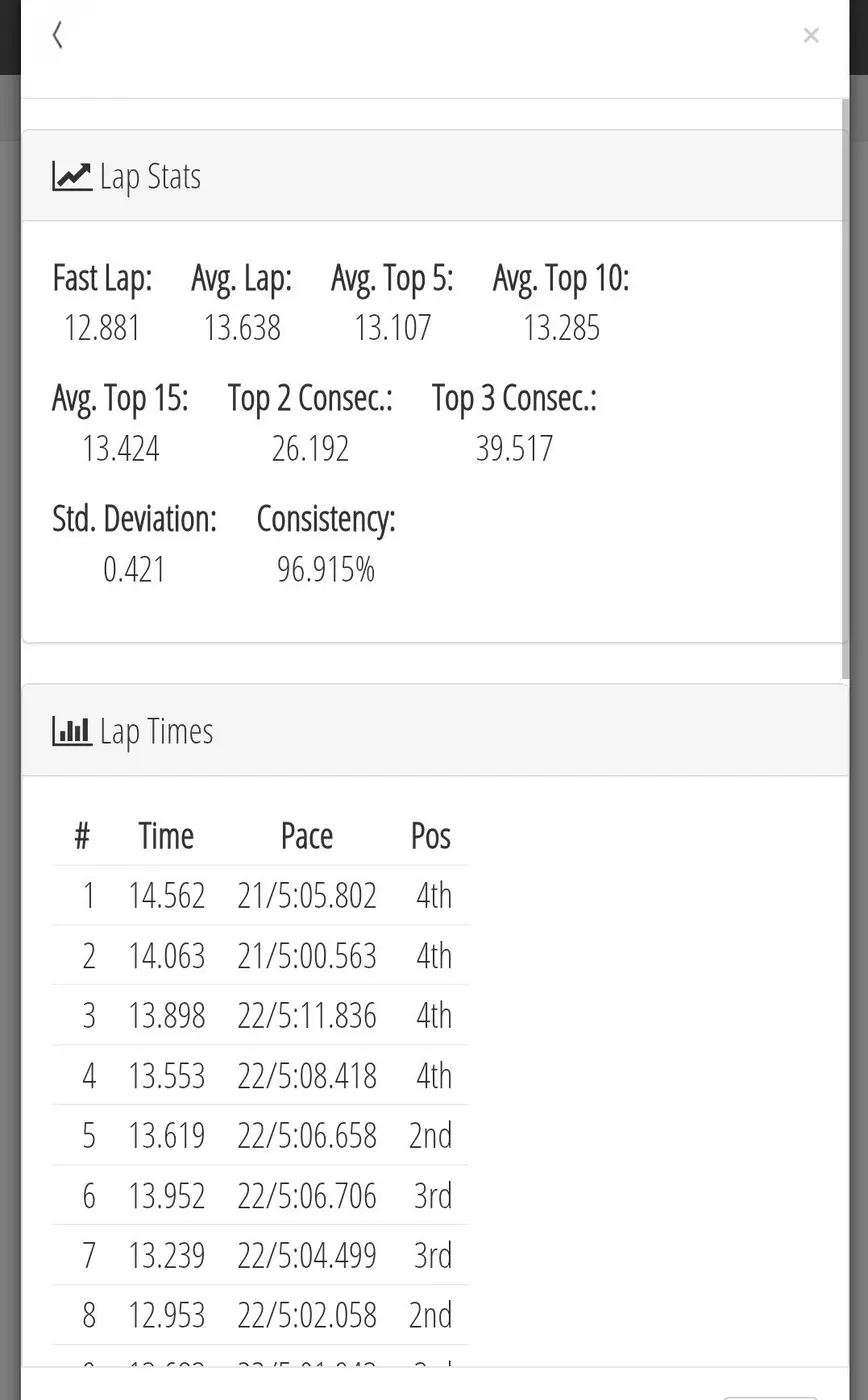Click the Time column header

click(166, 836)
